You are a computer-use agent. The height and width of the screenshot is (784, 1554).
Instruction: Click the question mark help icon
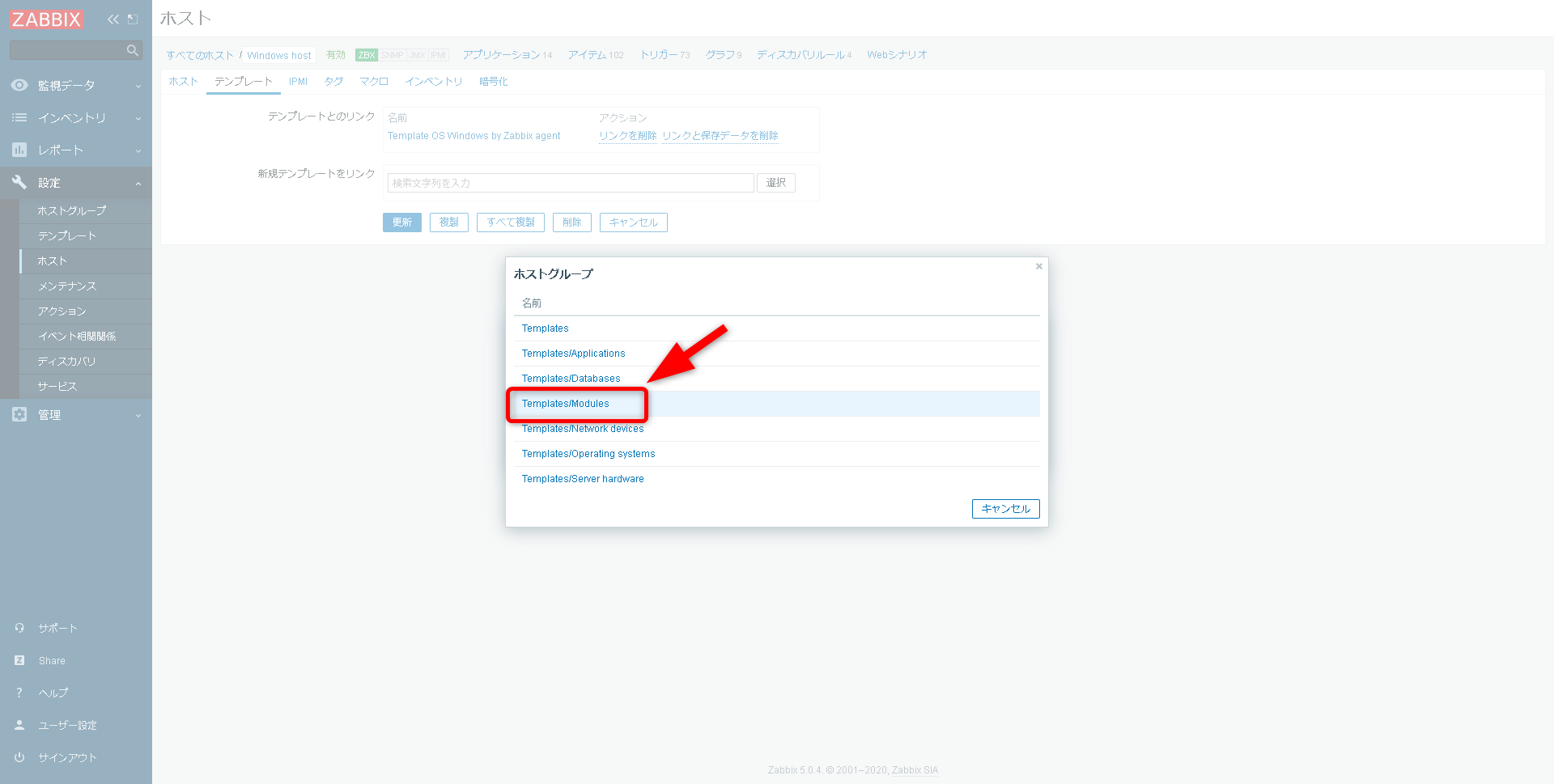tap(19, 693)
